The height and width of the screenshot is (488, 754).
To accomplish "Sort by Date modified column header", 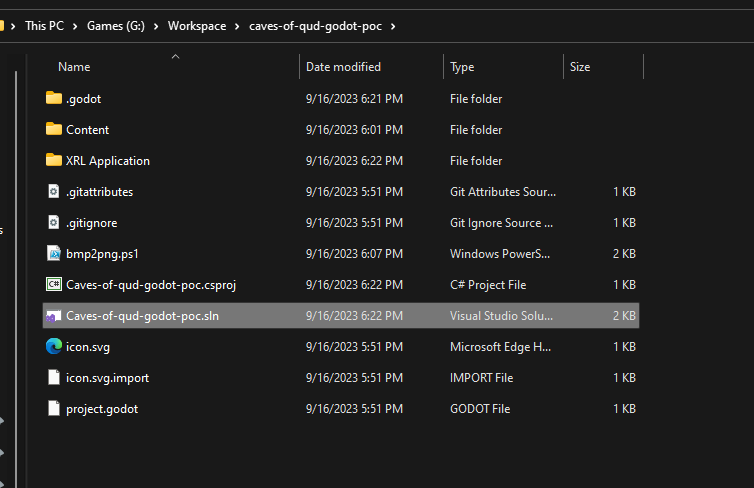I will pos(343,67).
